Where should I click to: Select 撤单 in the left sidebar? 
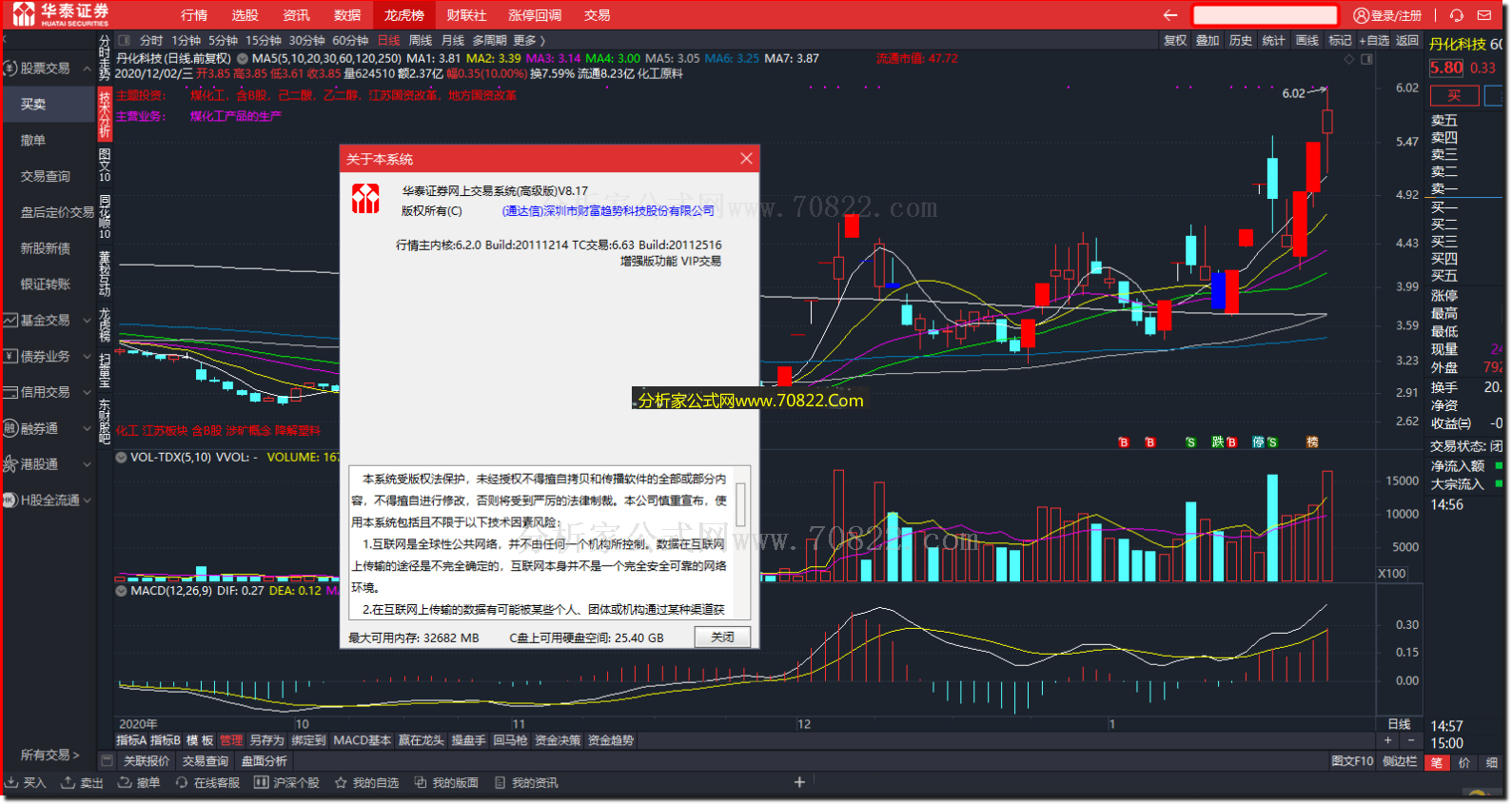tap(33, 141)
